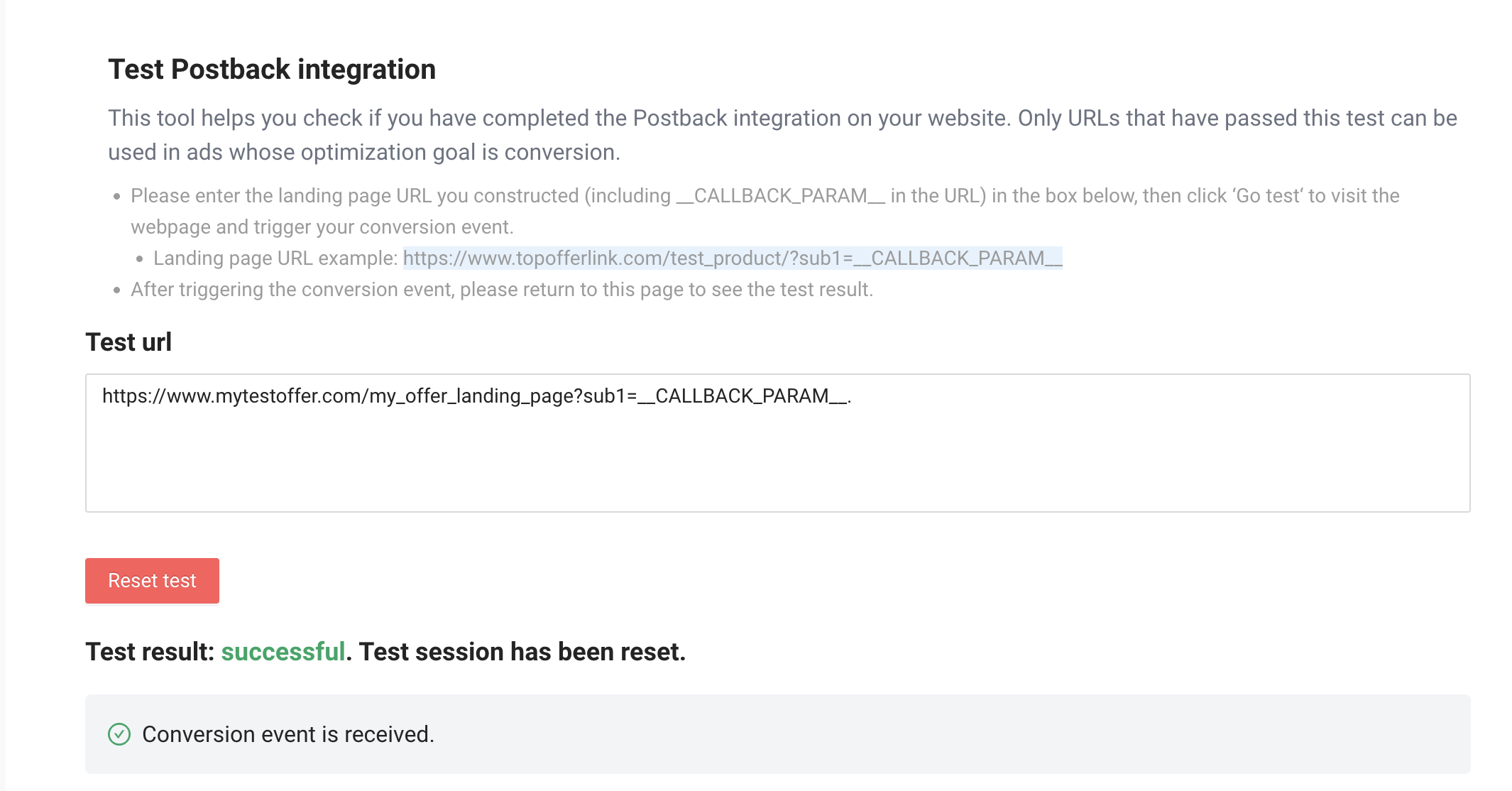
Task: Click blank area below the URL in text box
Action: tap(777, 462)
